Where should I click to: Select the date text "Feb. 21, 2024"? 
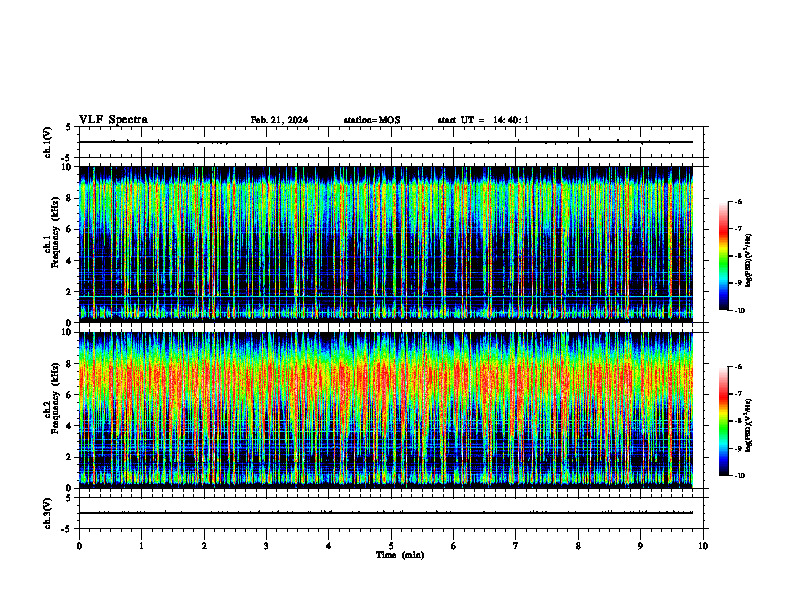tap(279, 120)
